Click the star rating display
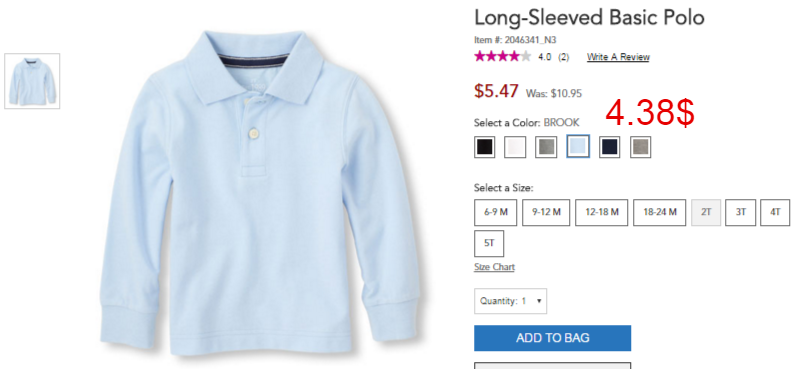The width and height of the screenshot is (795, 369). point(502,56)
